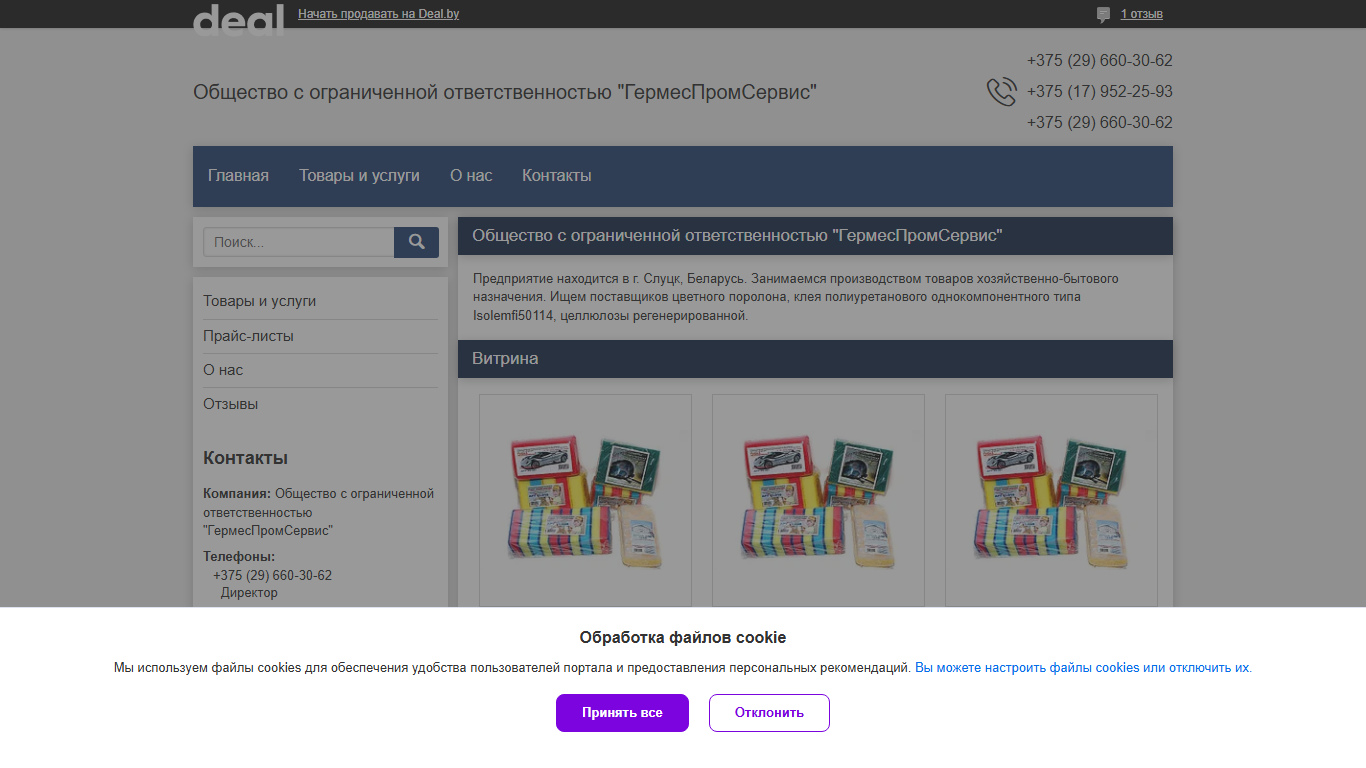Click the 'Директор' label in contacts
1366x768 pixels.
coord(249,593)
